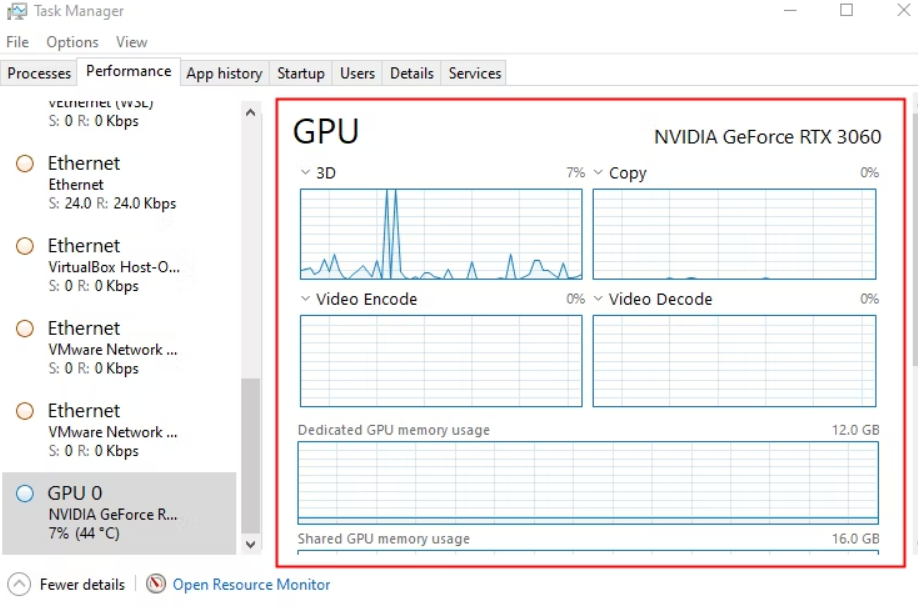Select GPU 0 NVIDIA GeForce sidebar item
The height and width of the screenshot is (606, 918).
[x=119, y=513]
